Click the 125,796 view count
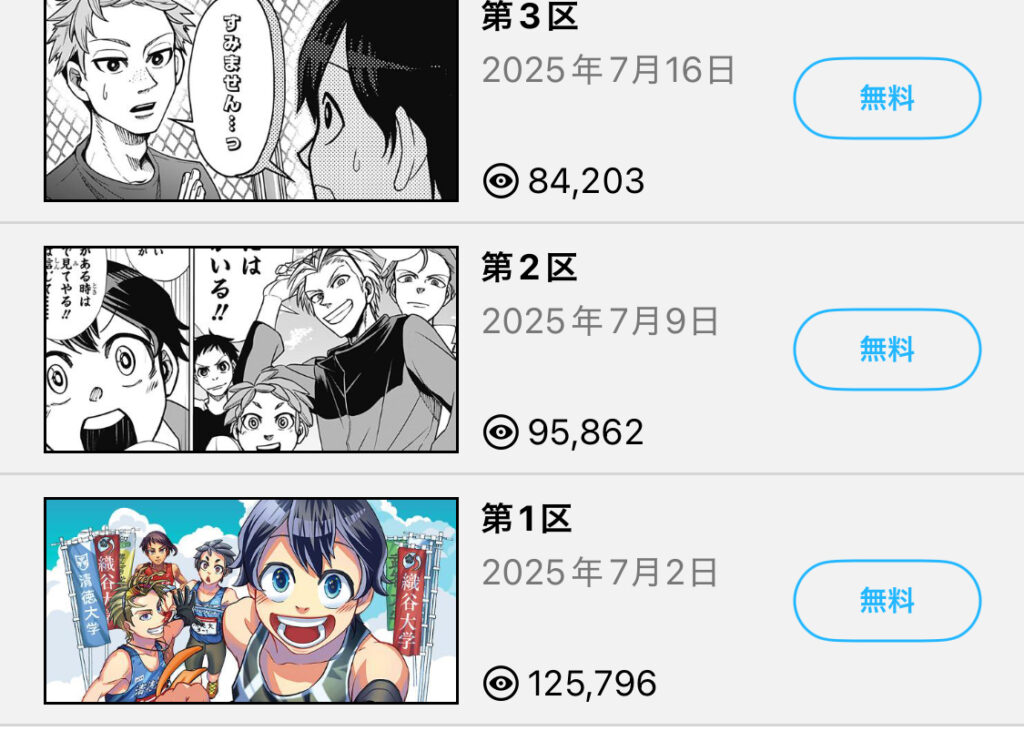 coord(592,684)
